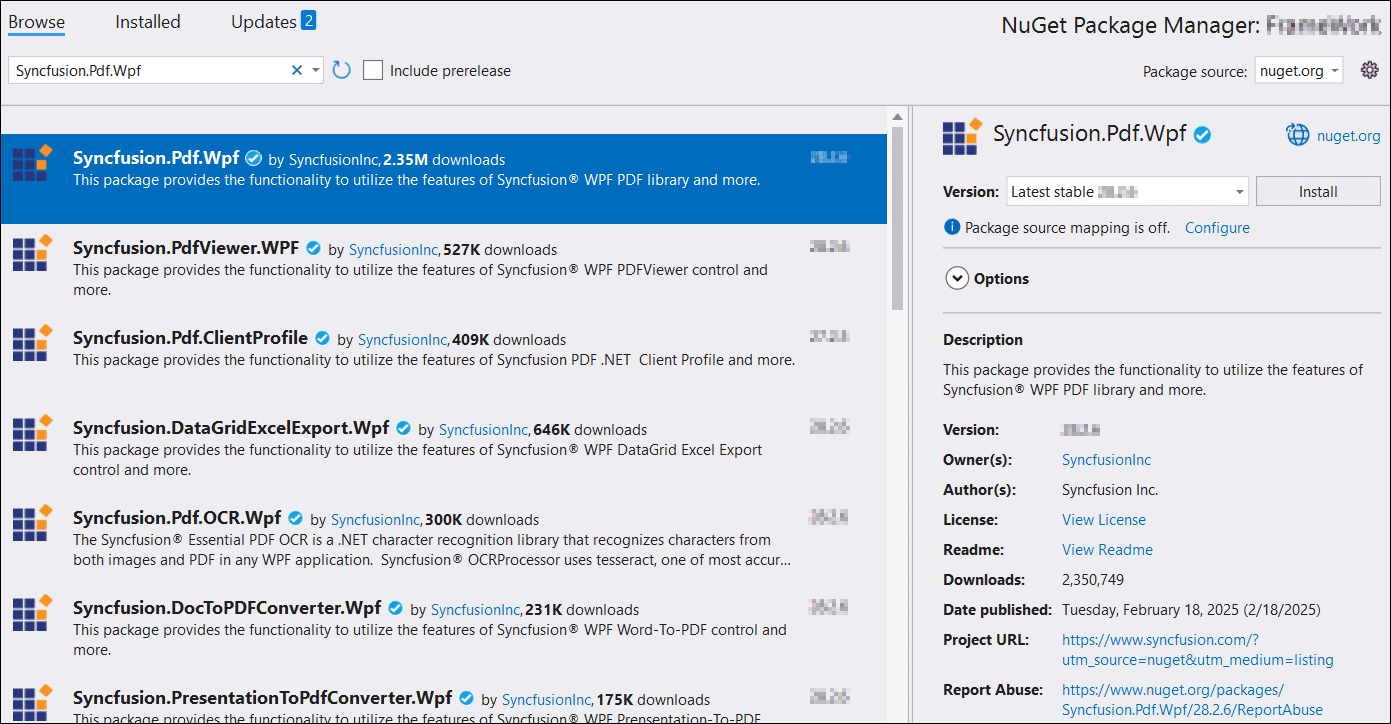The width and height of the screenshot is (1391, 724).
Task: Switch to the Browse tab
Action: [x=37, y=21]
